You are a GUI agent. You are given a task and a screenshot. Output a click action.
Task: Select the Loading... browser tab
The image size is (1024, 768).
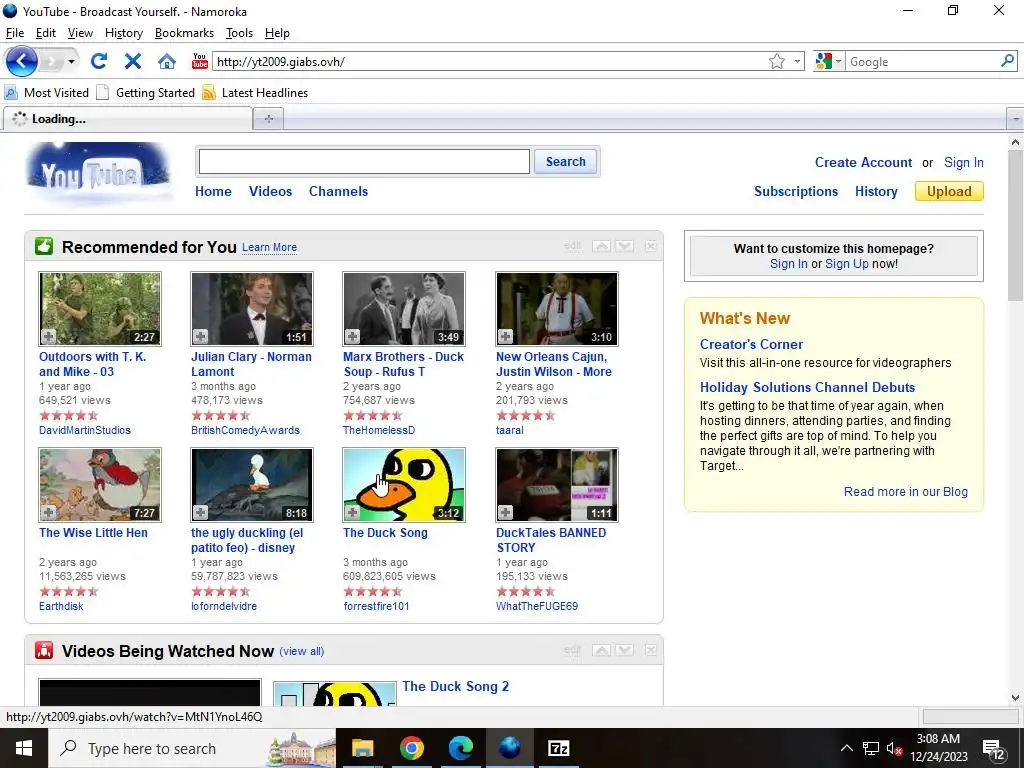point(128,119)
